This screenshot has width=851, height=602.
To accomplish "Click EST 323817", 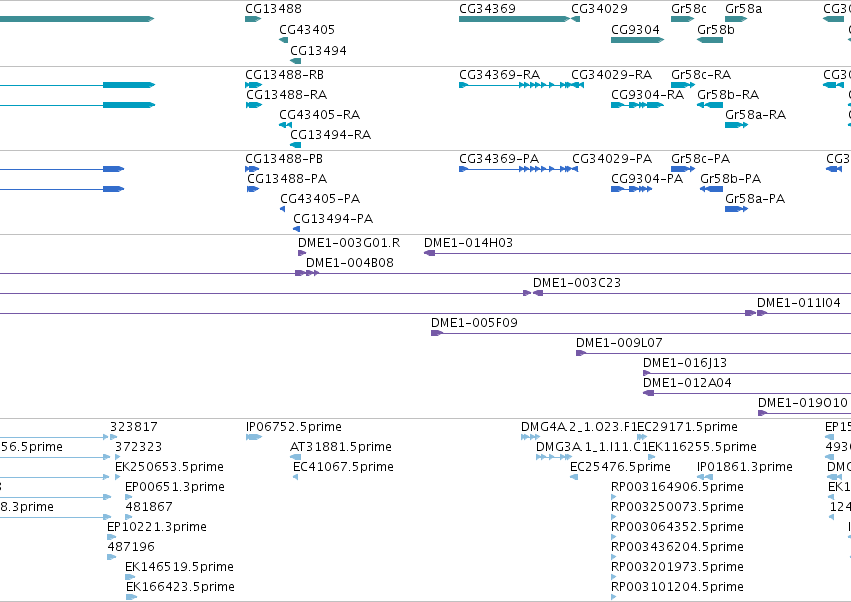I will tap(113, 437).
